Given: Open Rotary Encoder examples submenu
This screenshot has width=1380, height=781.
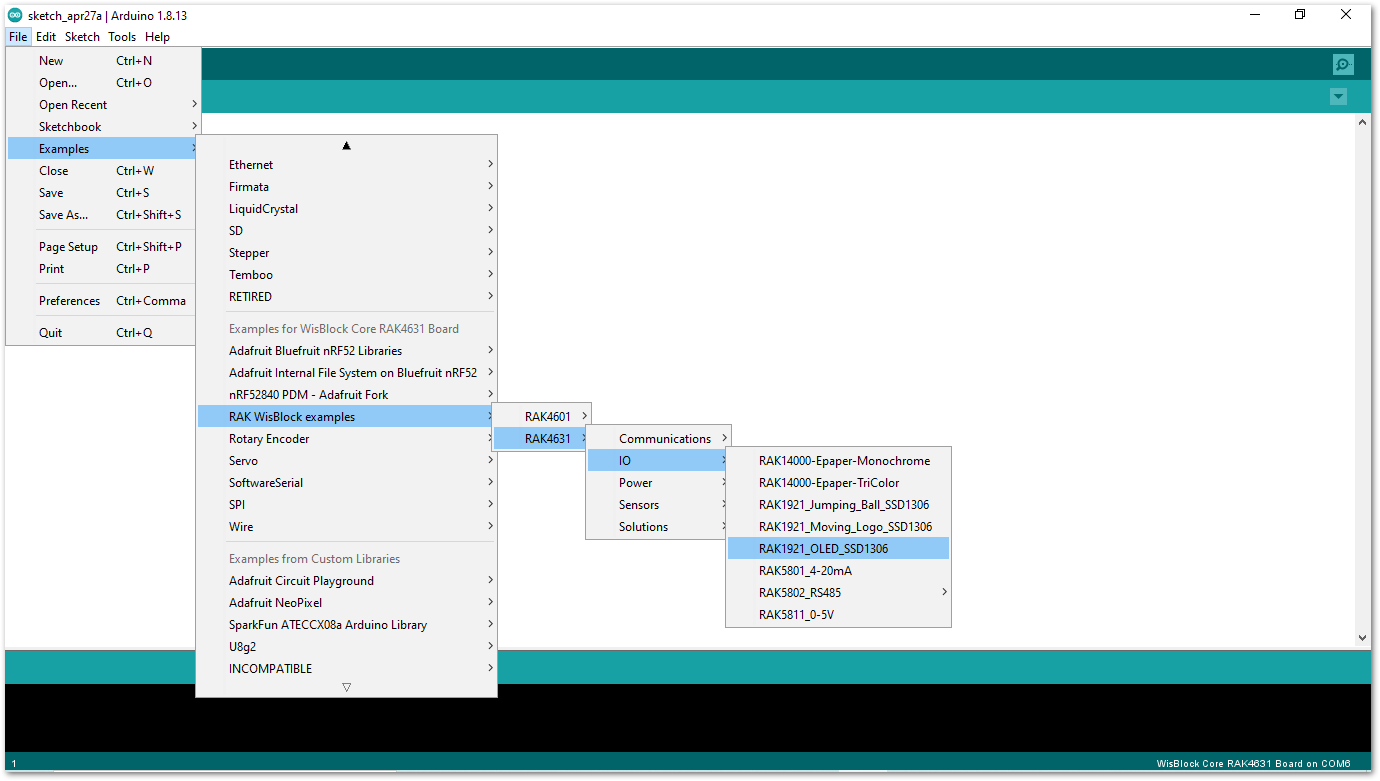Looking at the screenshot, I should coord(346,439).
